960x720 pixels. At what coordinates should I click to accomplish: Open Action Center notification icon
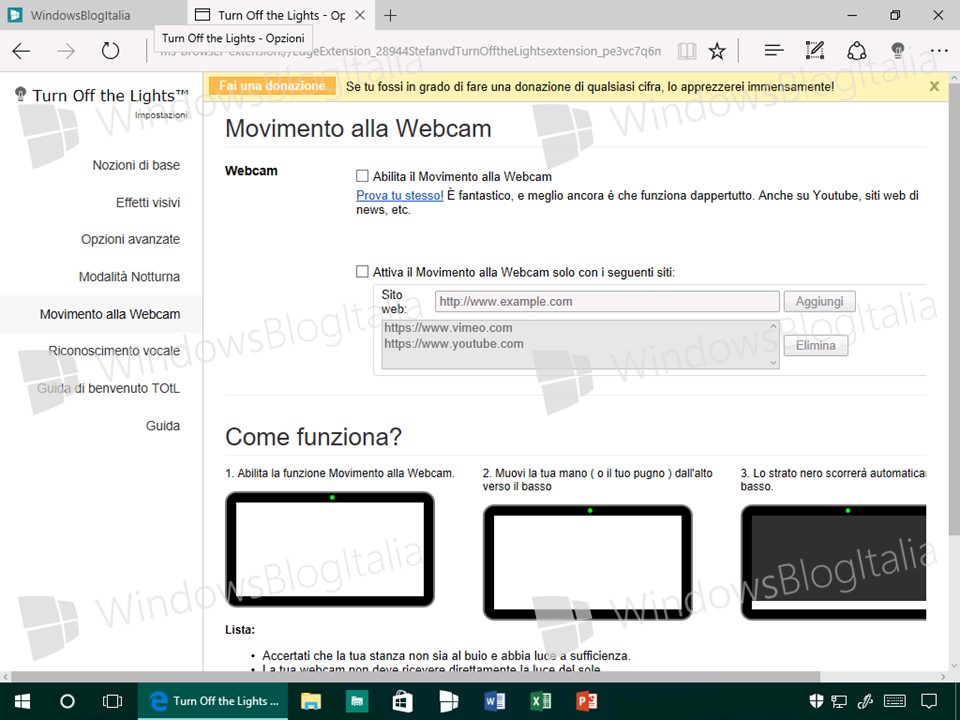(x=929, y=701)
